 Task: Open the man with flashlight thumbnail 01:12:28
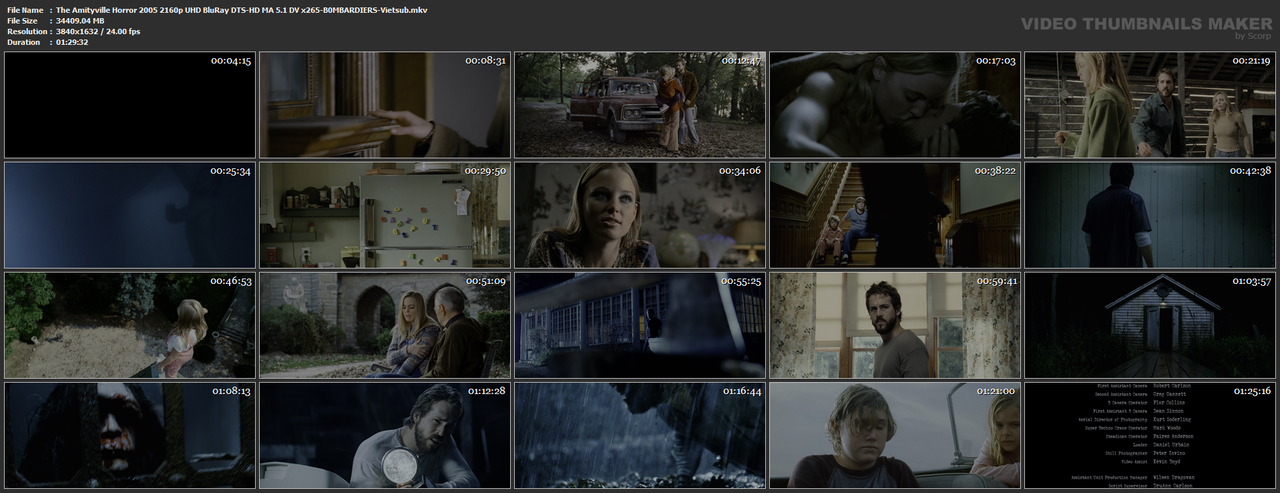(x=385, y=435)
